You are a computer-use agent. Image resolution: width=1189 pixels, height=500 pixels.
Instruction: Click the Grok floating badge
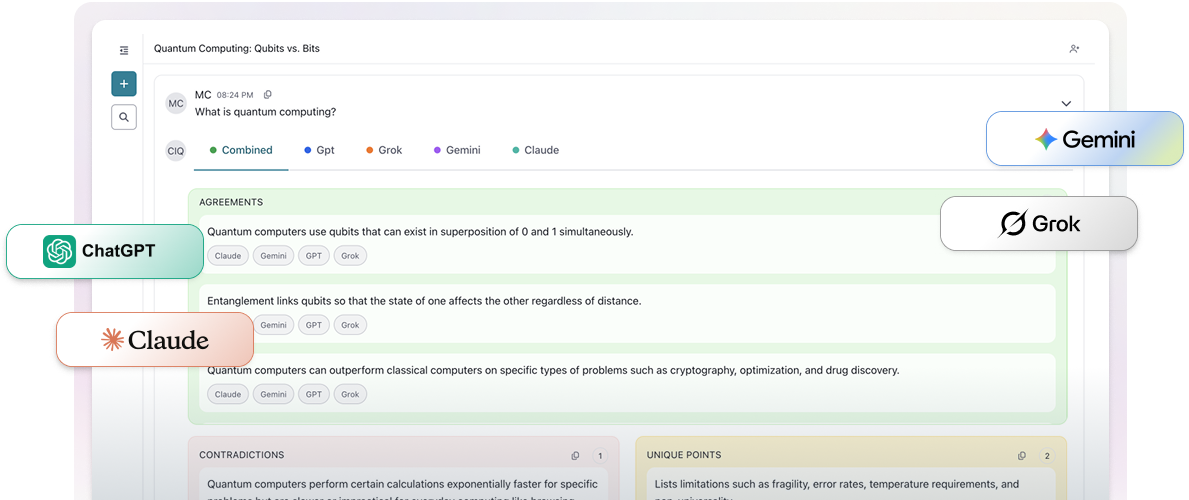pos(1039,224)
